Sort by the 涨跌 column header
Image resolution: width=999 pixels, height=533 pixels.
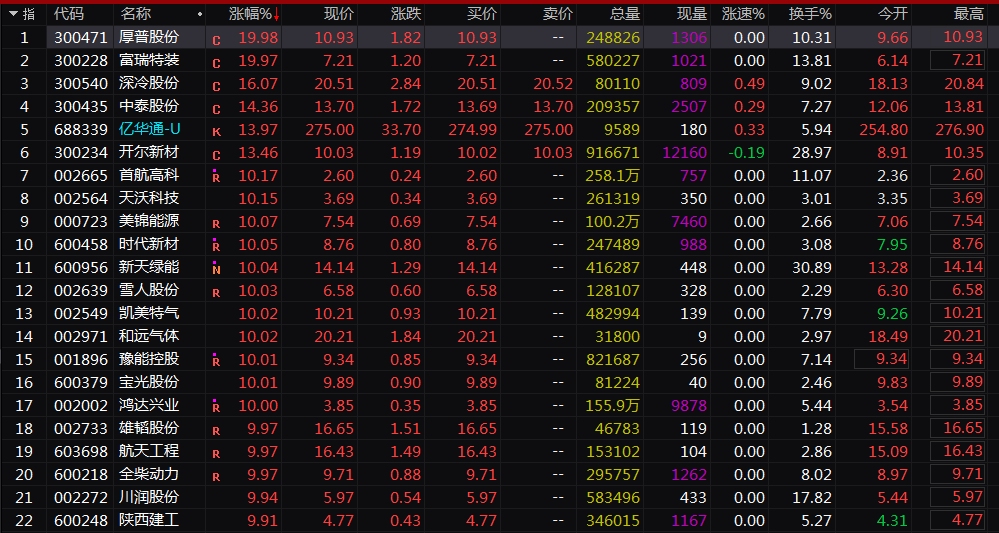[406, 14]
